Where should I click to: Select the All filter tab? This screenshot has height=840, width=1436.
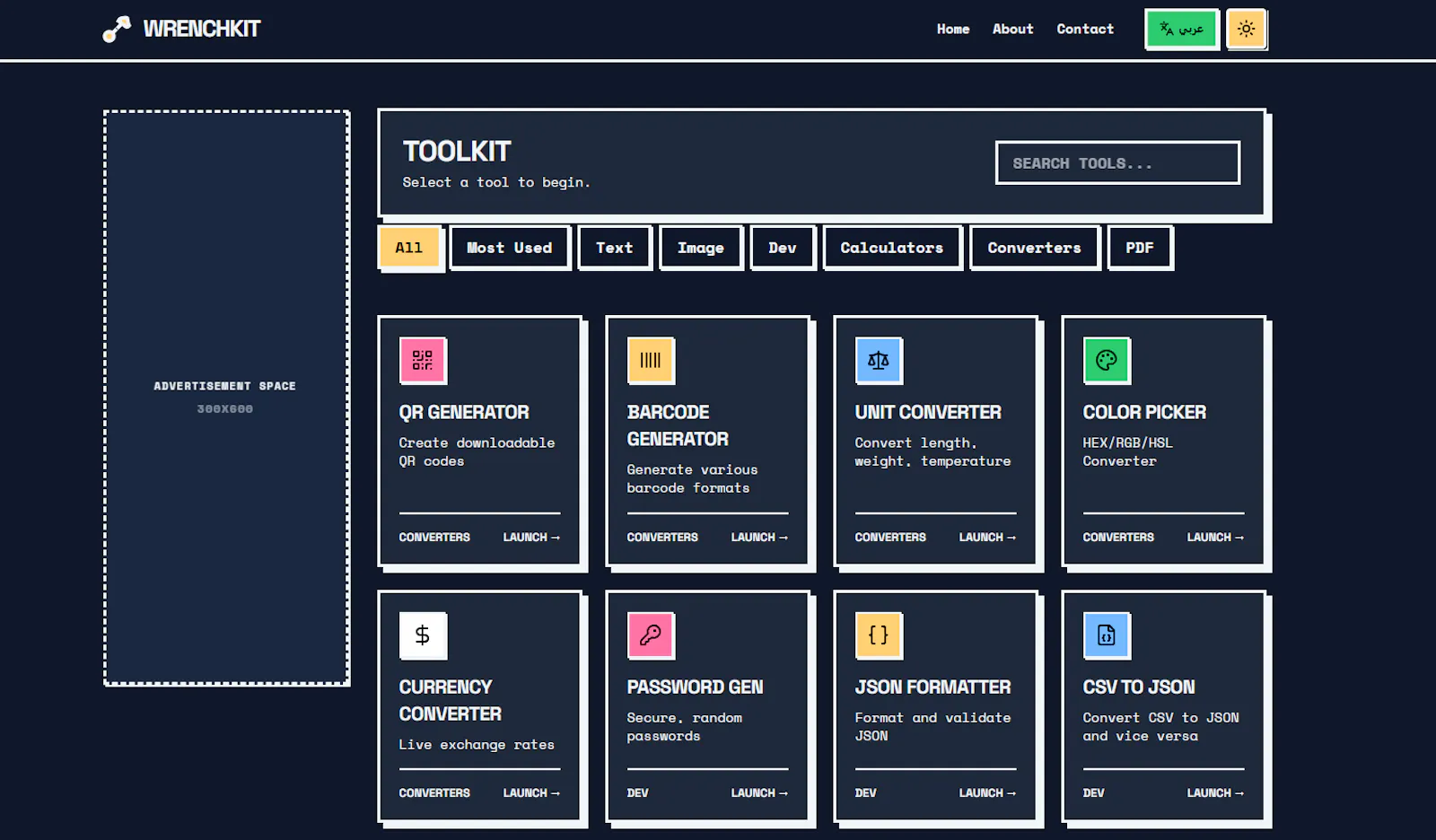click(408, 248)
